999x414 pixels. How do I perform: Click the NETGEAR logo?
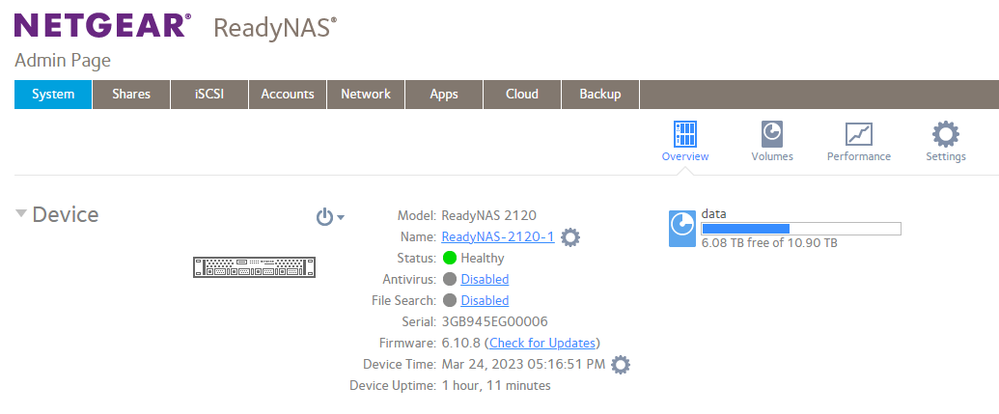[x=101, y=25]
